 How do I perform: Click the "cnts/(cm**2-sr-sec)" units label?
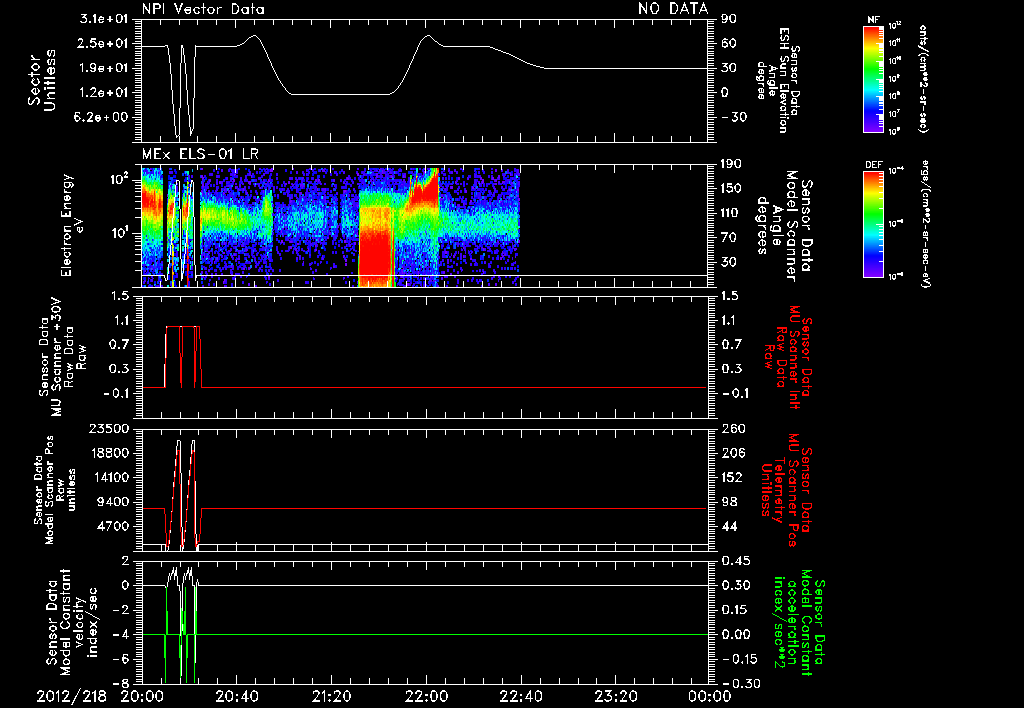coord(923,78)
